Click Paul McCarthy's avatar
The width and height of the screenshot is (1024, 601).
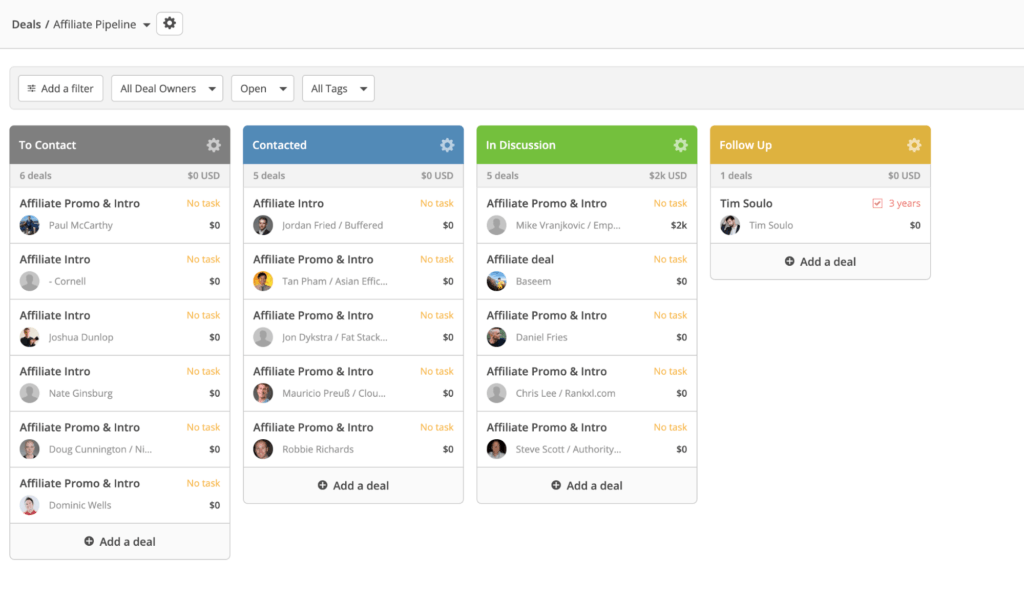30,225
